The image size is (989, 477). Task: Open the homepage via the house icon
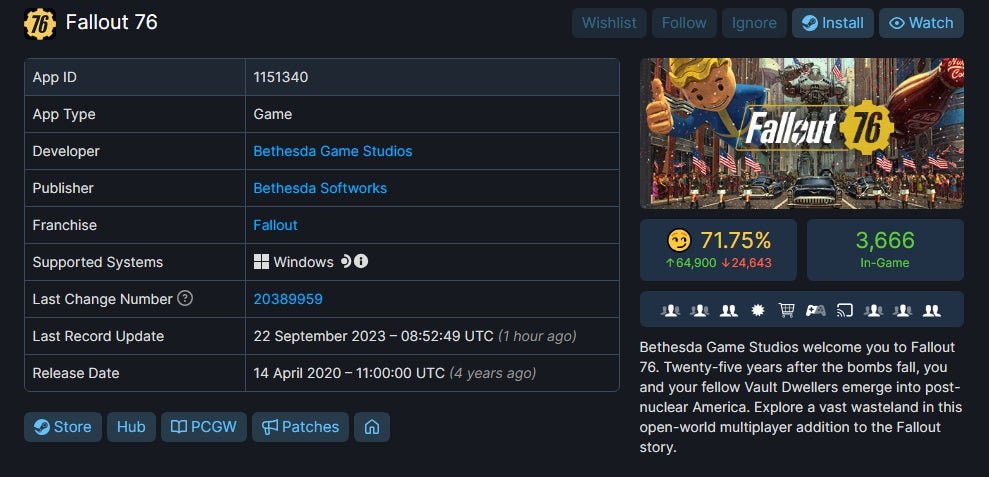[372, 427]
